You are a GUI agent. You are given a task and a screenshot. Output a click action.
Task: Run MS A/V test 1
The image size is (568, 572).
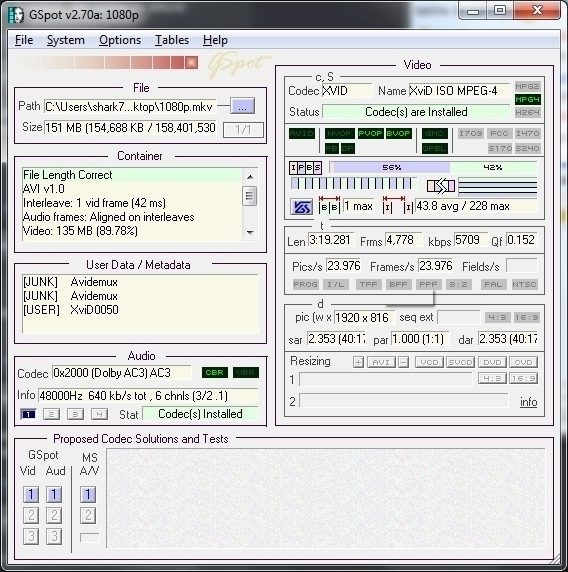(x=88, y=495)
